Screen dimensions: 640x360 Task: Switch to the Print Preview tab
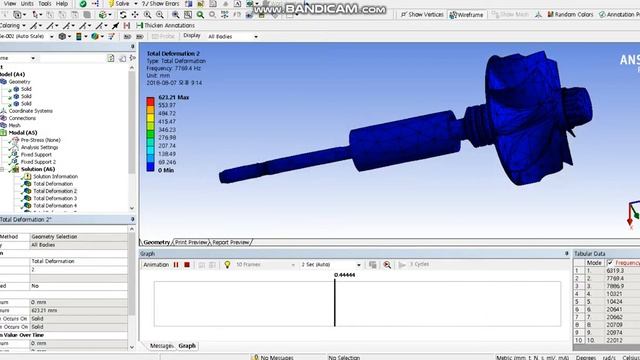coord(191,242)
